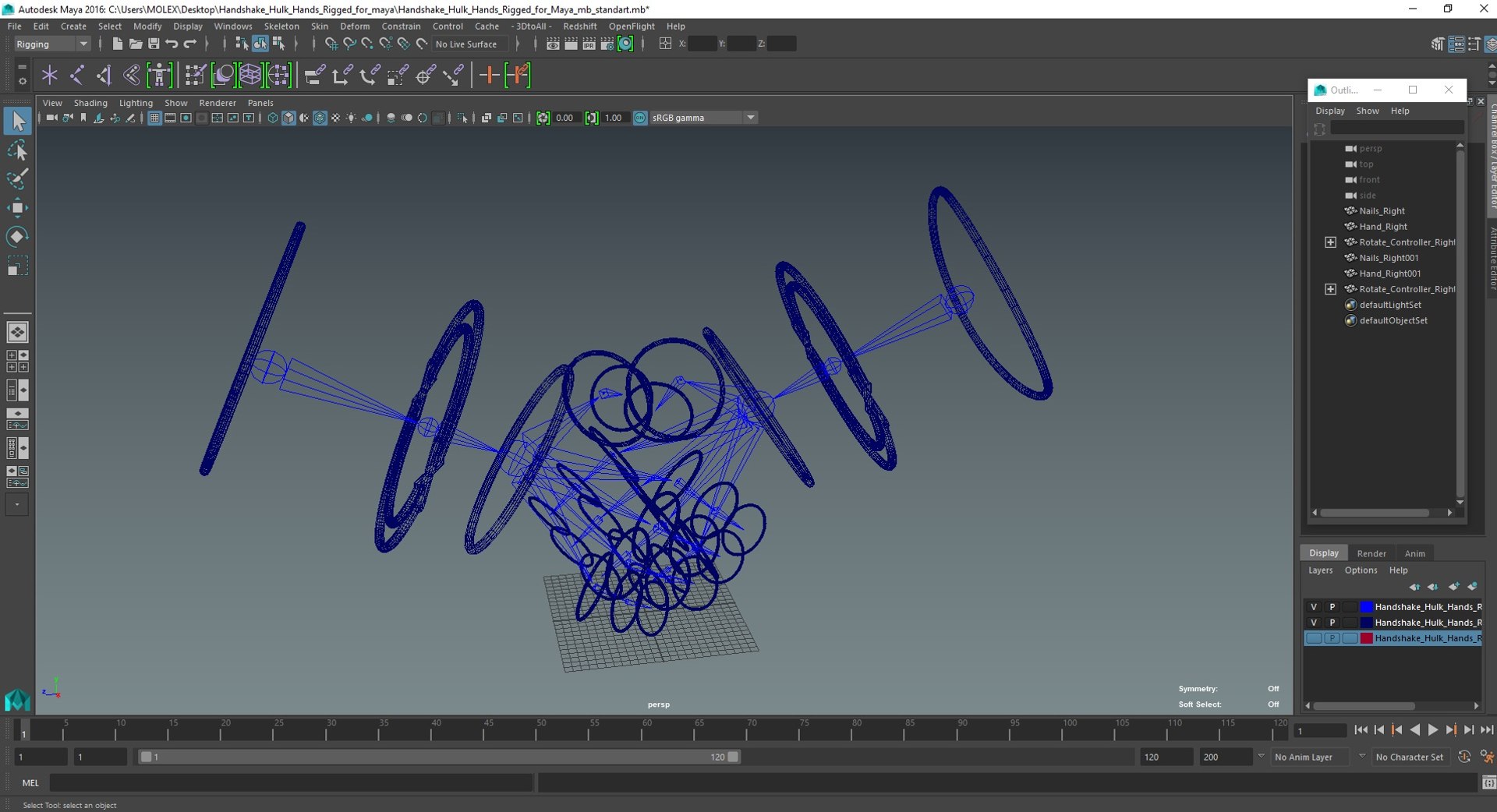1497x812 pixels.
Task: Activate the Lasso select tool
Action: point(17,150)
